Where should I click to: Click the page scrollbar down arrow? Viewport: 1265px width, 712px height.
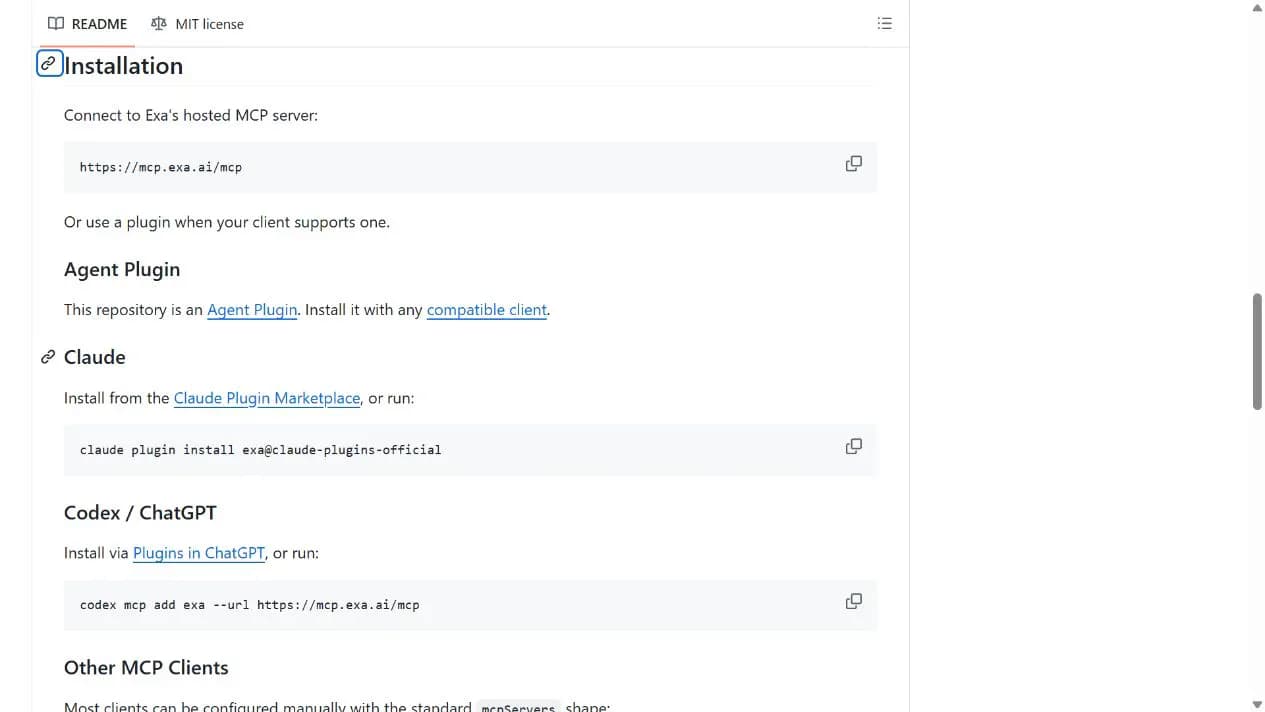1257,704
